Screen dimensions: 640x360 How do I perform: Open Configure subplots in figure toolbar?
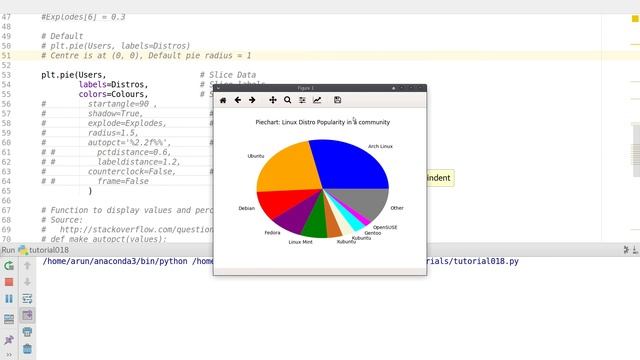[302, 100]
